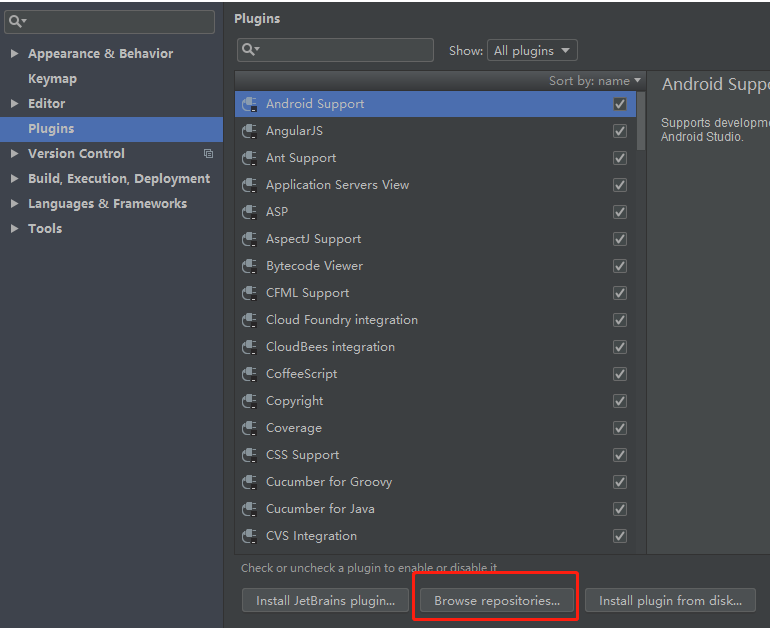
Task: Click the CoffeeScript plugin icon
Action: (x=250, y=374)
